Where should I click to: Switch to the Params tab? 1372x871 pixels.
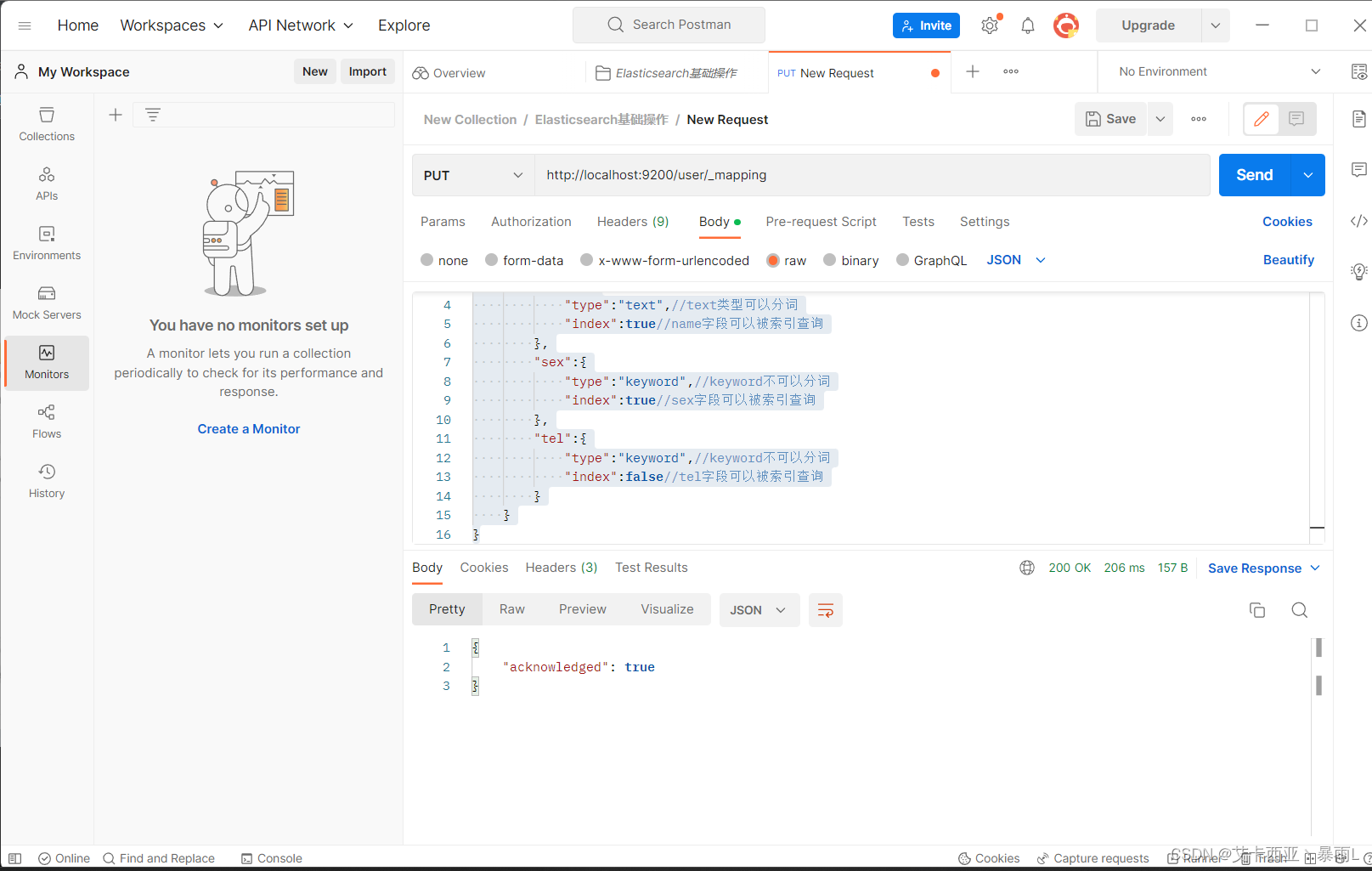click(x=443, y=222)
